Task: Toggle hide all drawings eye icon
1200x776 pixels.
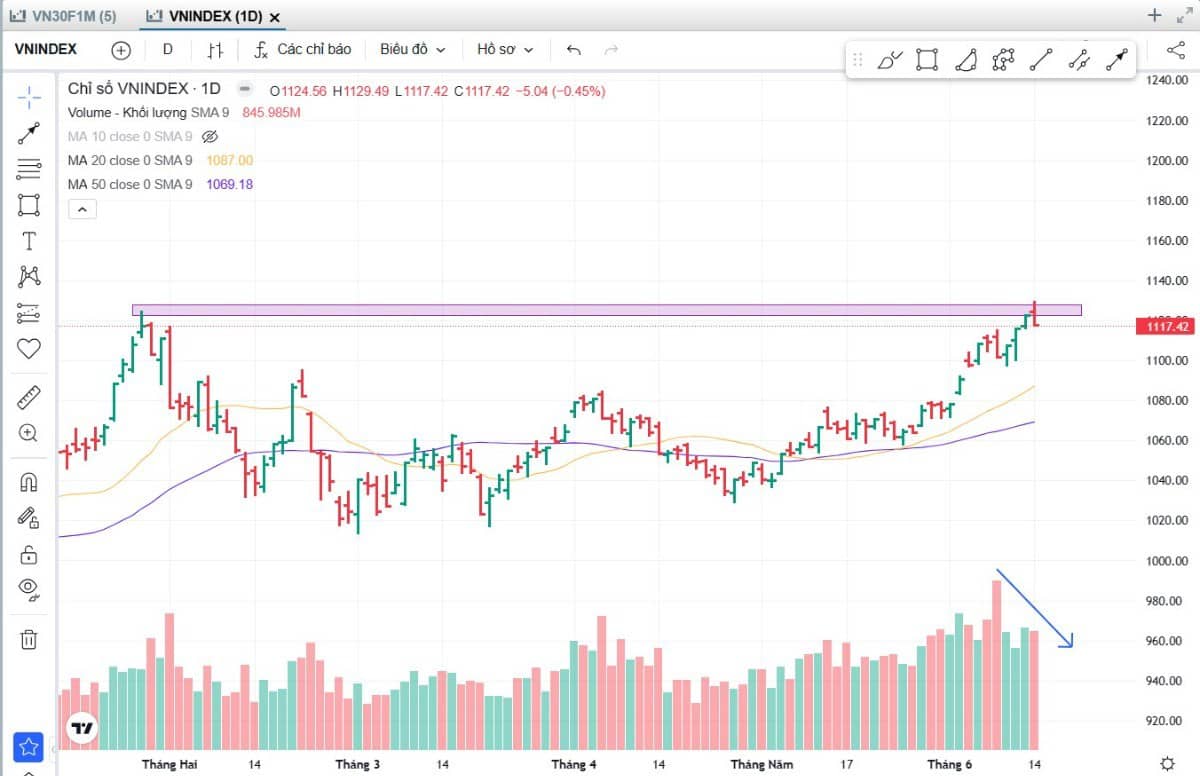Action: coord(29,589)
